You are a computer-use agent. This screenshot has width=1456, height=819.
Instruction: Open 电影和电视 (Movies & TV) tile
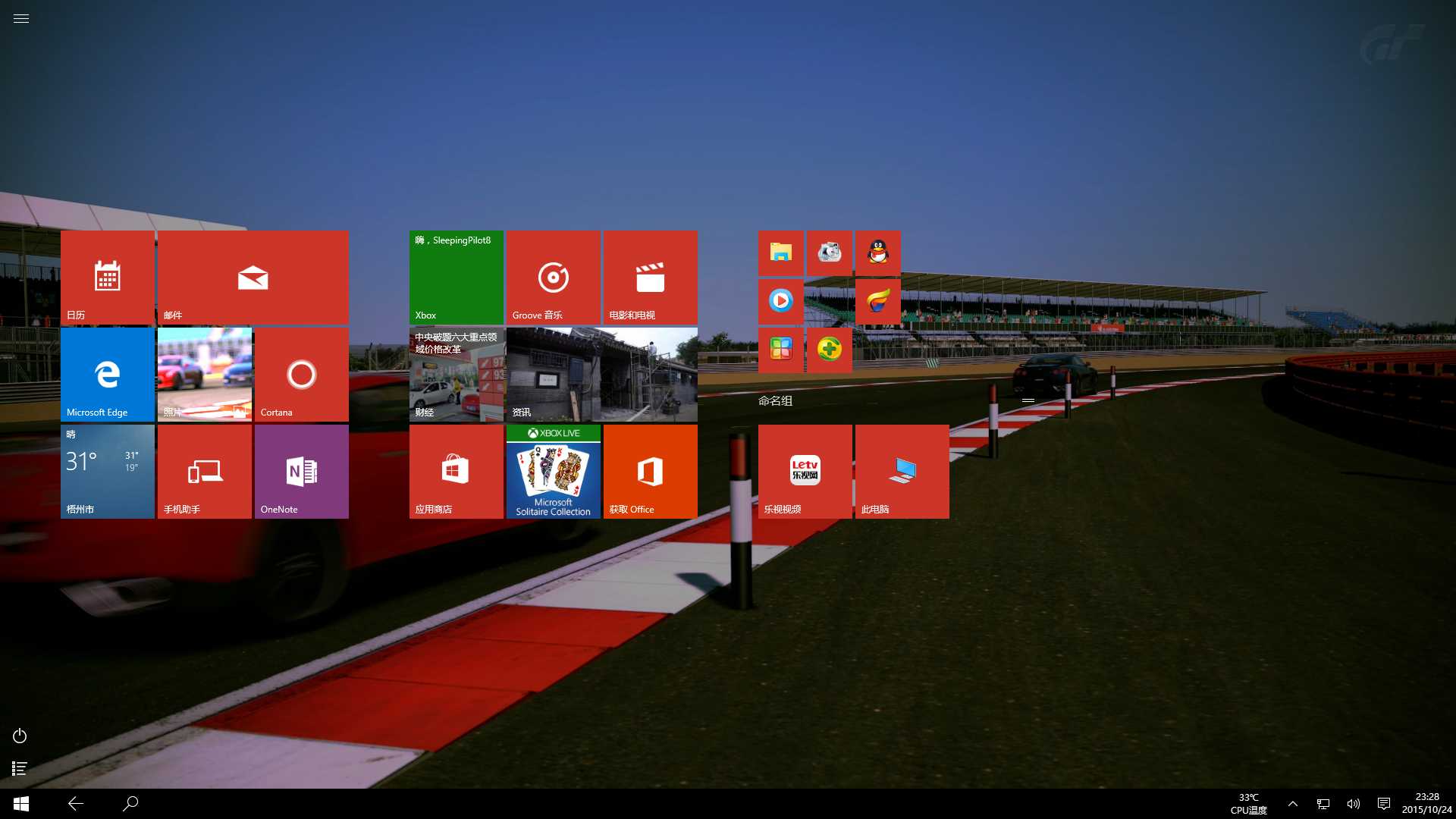[x=649, y=278]
